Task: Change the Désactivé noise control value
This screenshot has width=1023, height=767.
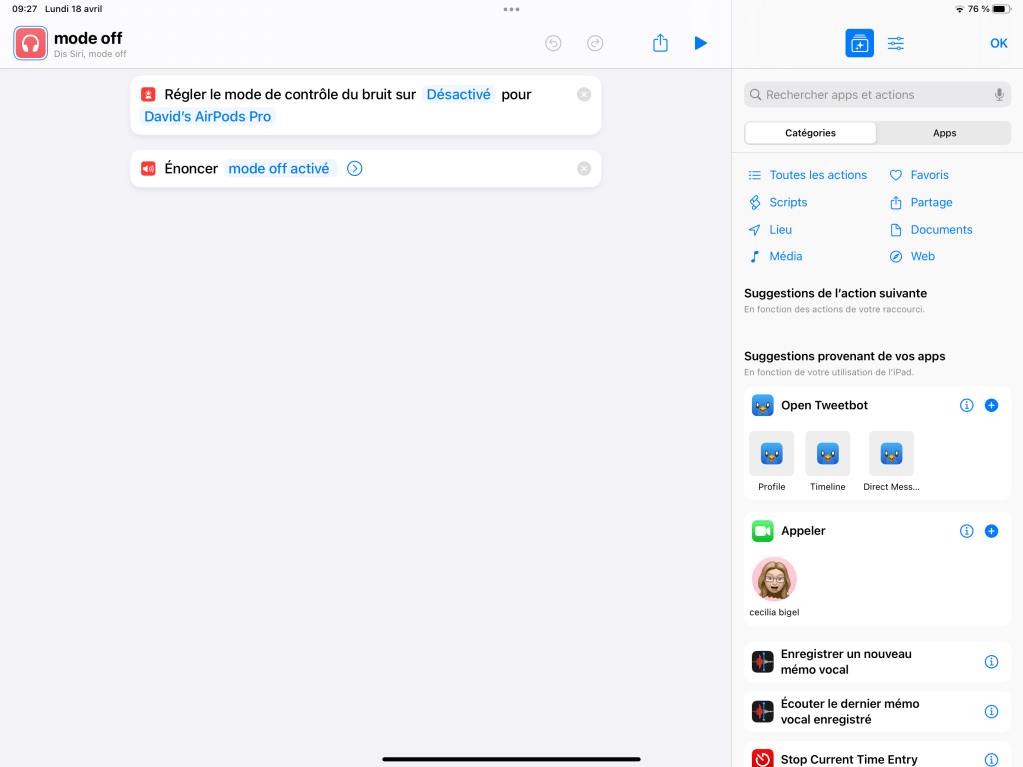Action: pyautogui.click(x=458, y=94)
